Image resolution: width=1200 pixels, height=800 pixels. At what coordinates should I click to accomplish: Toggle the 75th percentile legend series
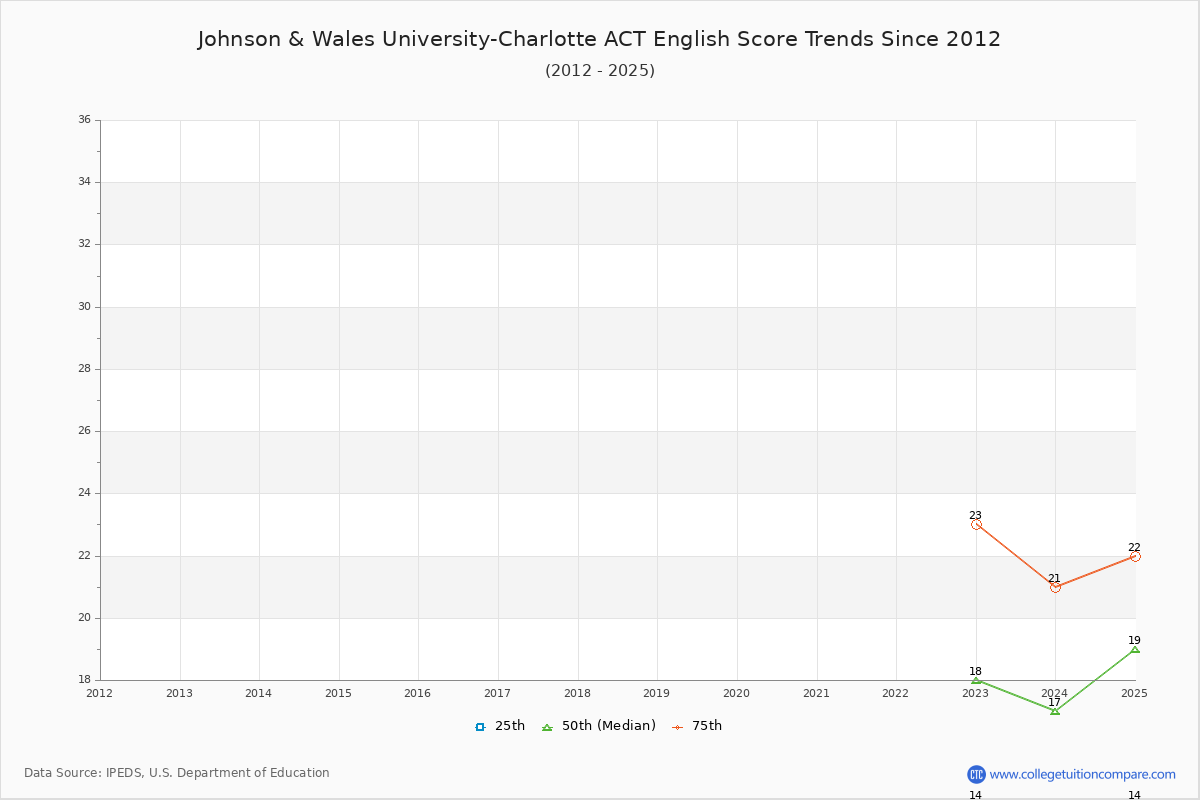pos(697,726)
